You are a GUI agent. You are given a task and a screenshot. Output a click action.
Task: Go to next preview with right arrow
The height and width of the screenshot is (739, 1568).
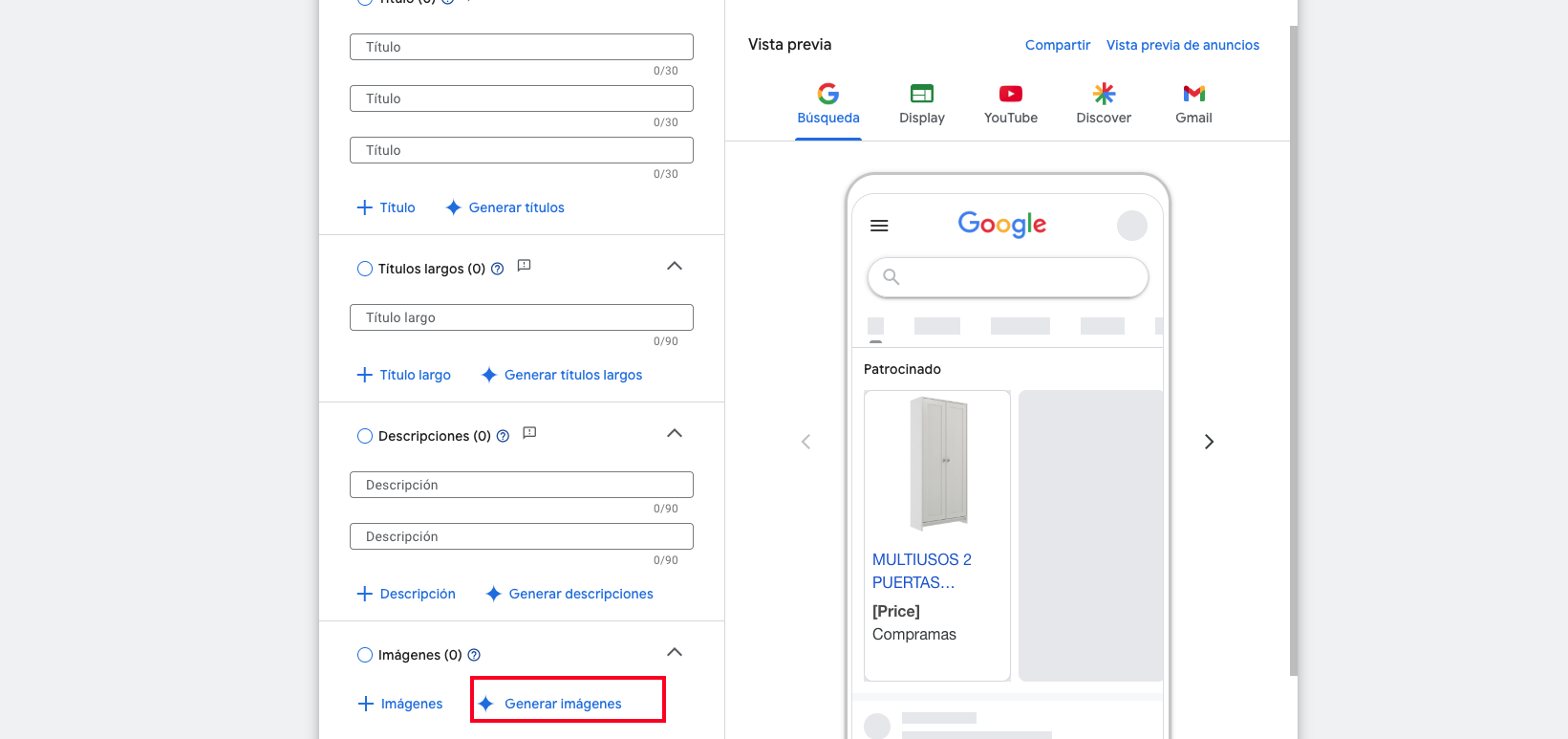click(1209, 442)
